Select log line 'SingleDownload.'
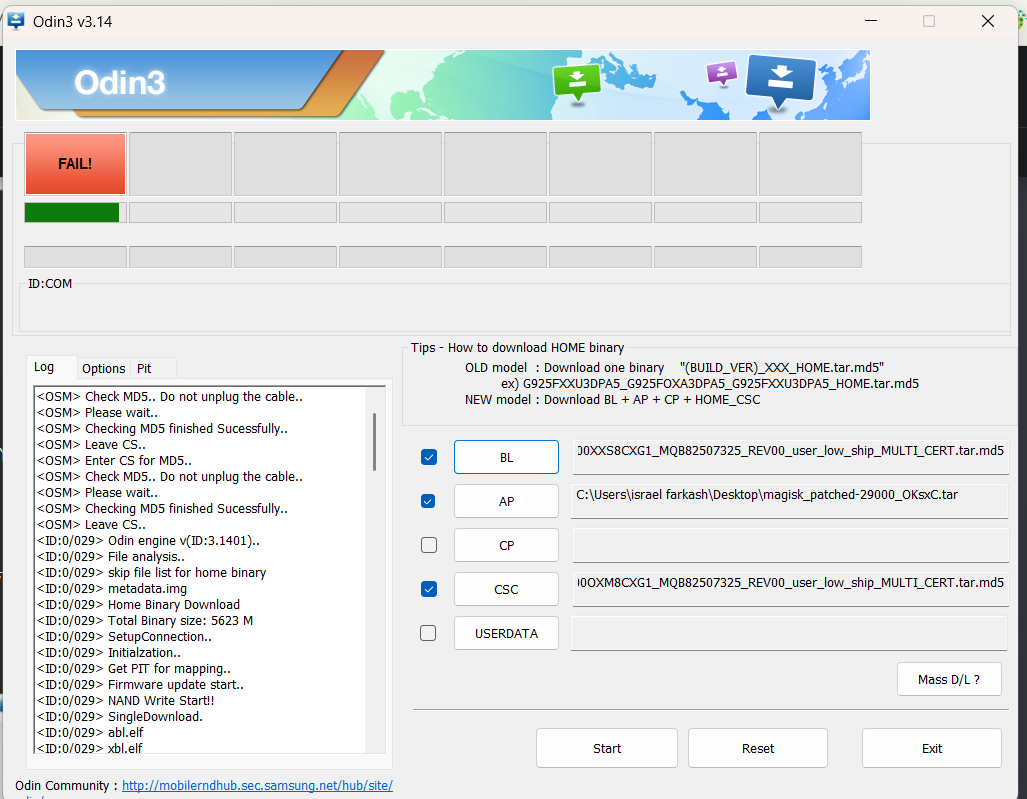This screenshot has width=1027, height=799. click(120, 716)
